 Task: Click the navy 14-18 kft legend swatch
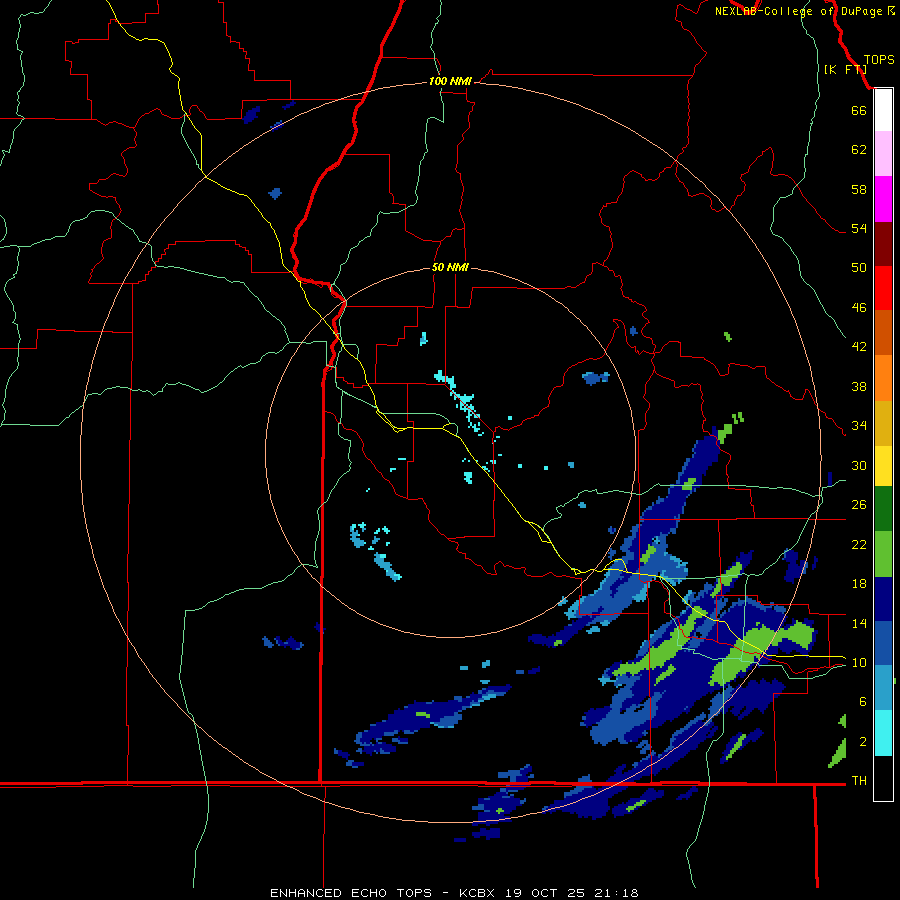tap(883, 599)
